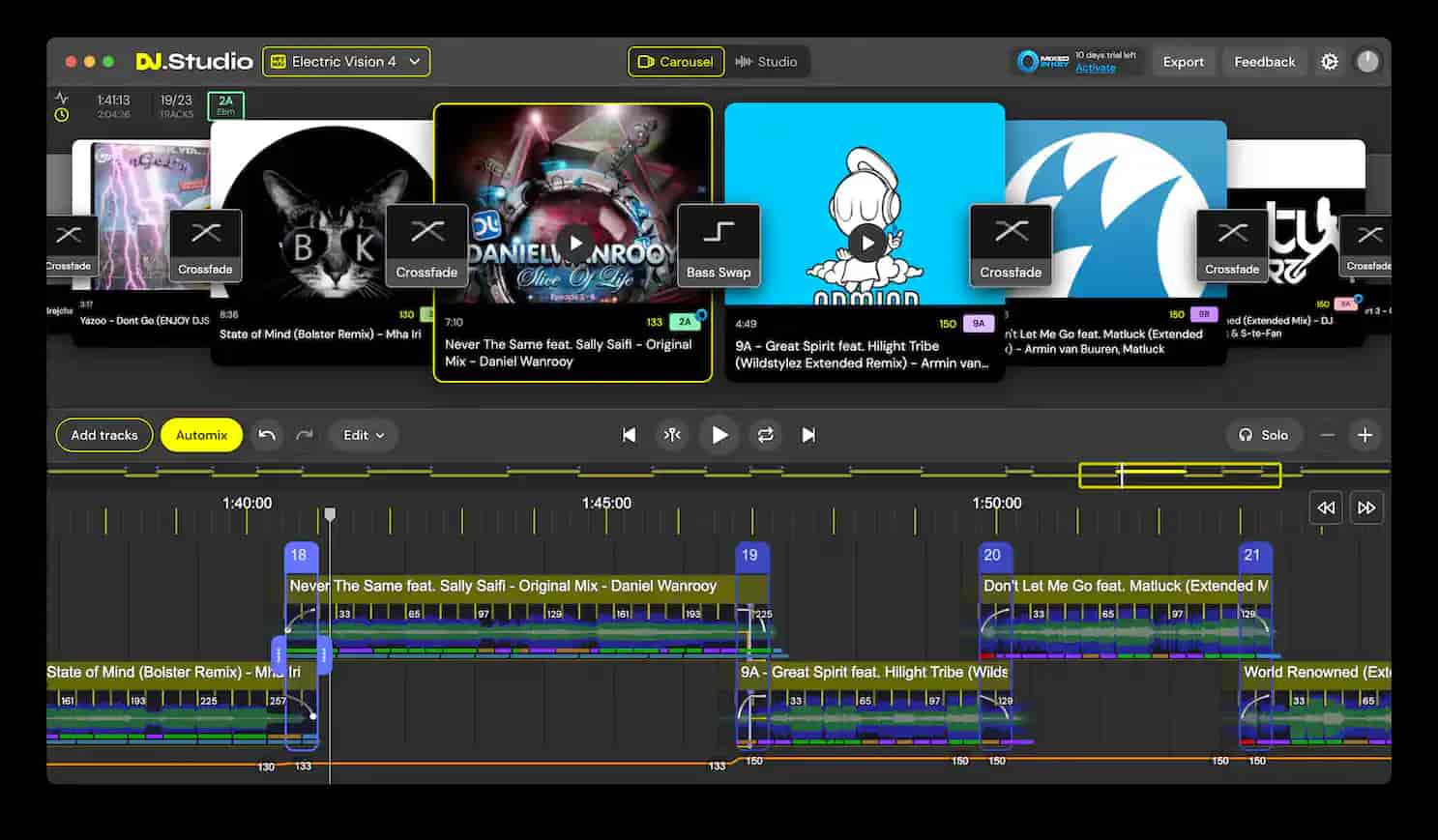Open the Bass Swap transition icon
Viewport: 1438px width, 840px height.
click(x=719, y=244)
